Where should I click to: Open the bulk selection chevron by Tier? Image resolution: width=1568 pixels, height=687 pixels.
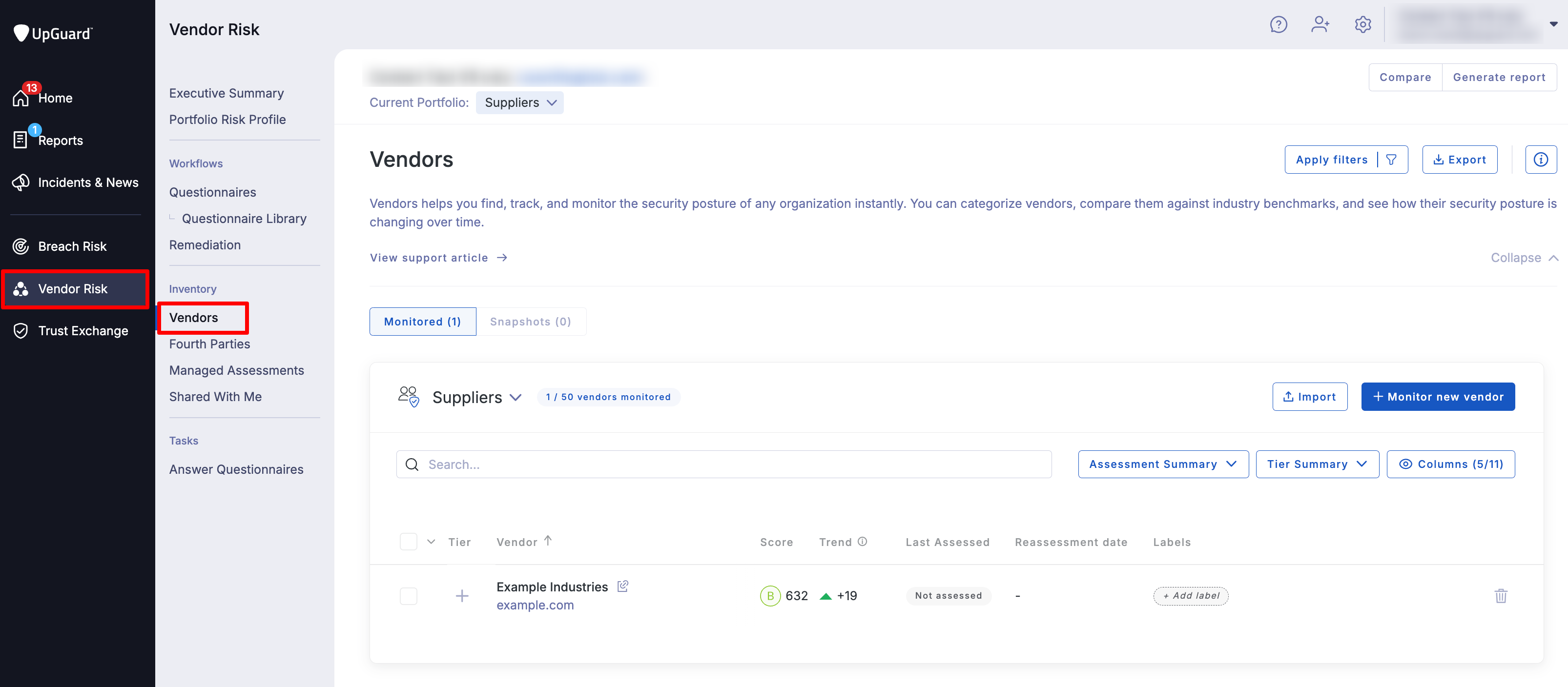tap(431, 542)
